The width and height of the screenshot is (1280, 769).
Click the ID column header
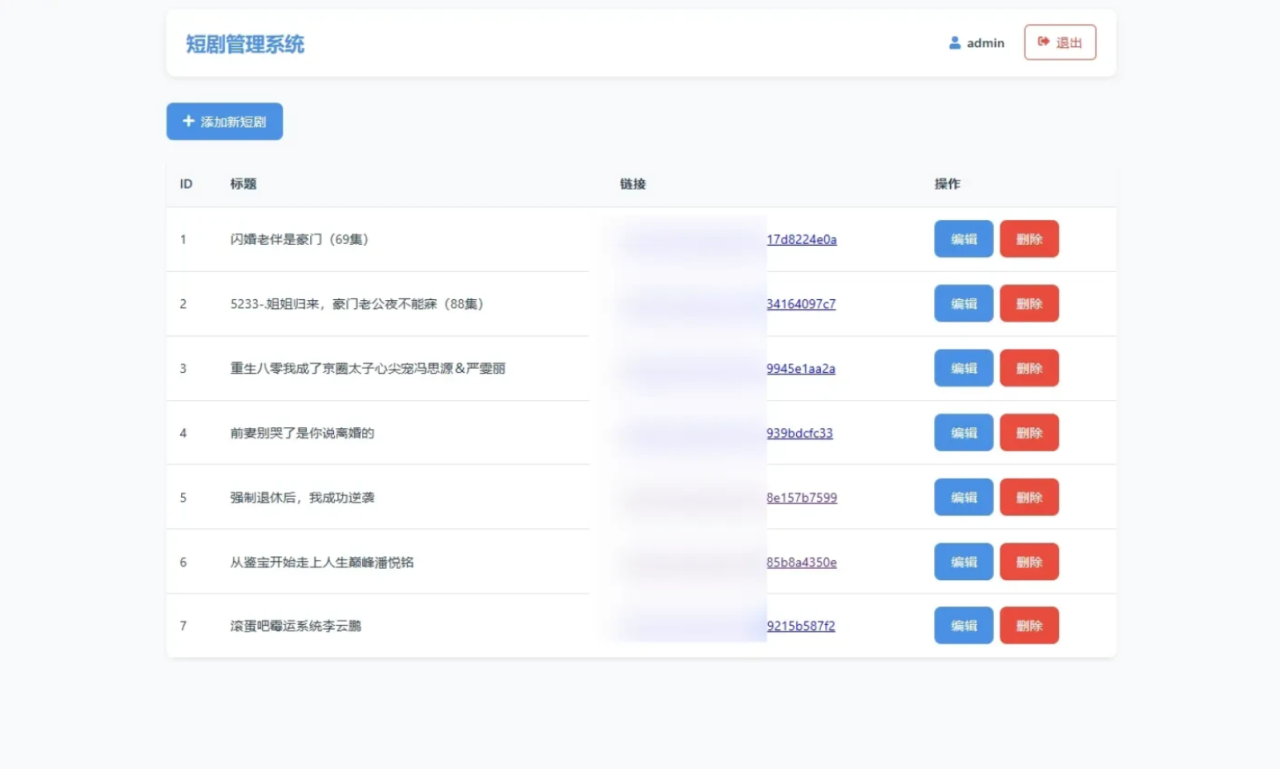[186, 184]
